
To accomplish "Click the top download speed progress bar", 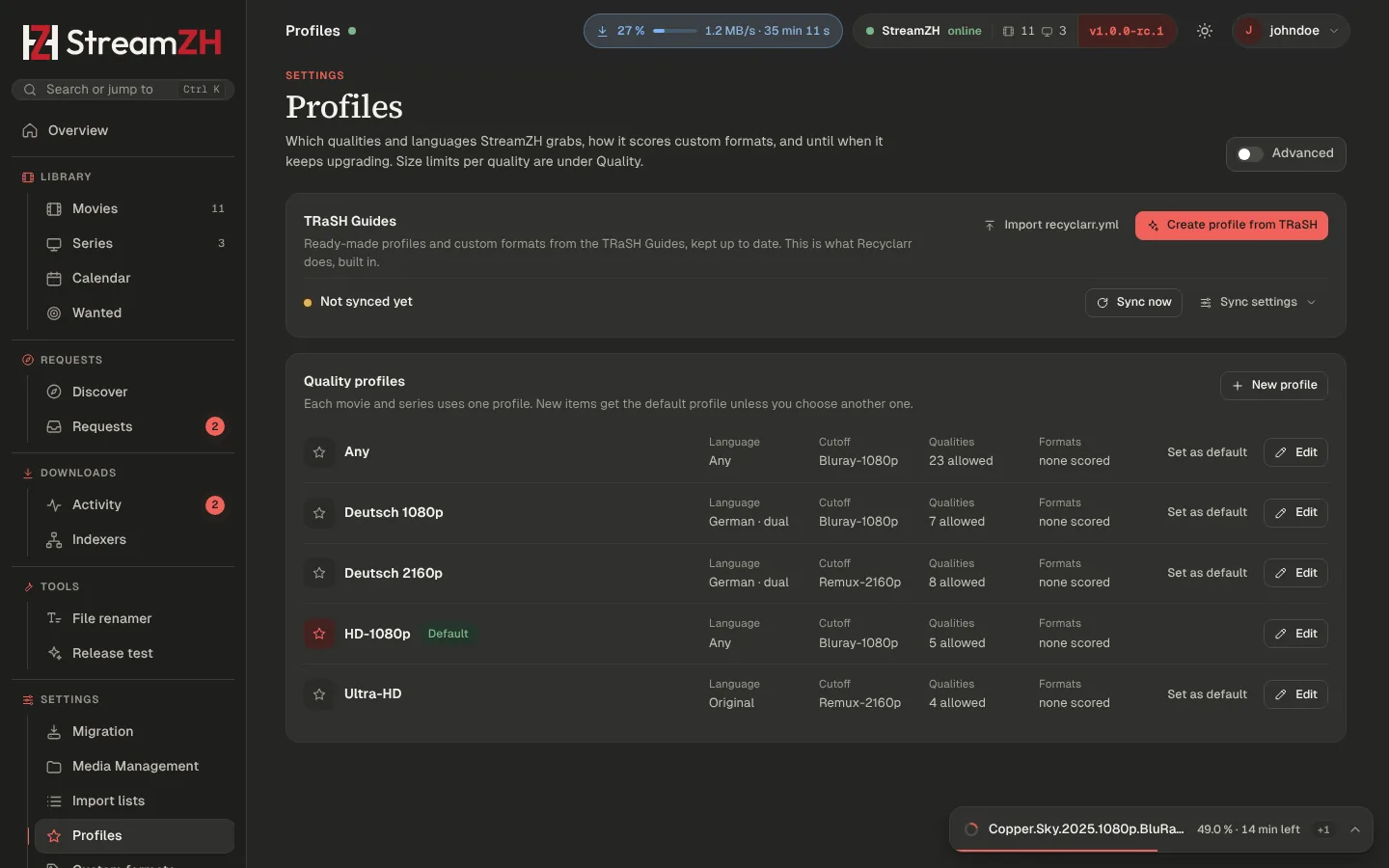I will pos(675,31).
